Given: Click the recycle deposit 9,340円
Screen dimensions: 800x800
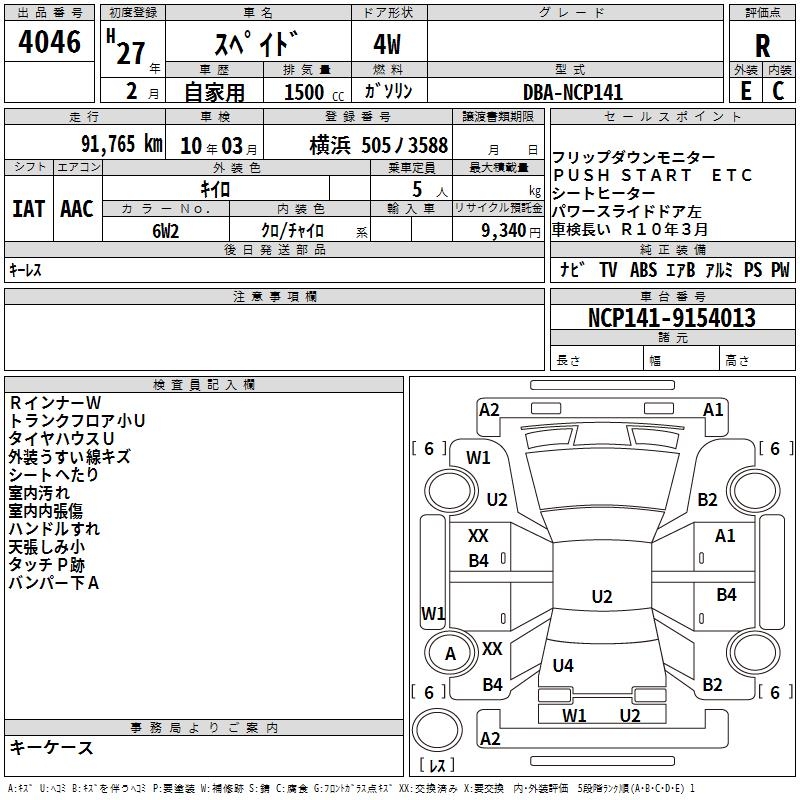Looking at the screenshot, I should point(511,231).
